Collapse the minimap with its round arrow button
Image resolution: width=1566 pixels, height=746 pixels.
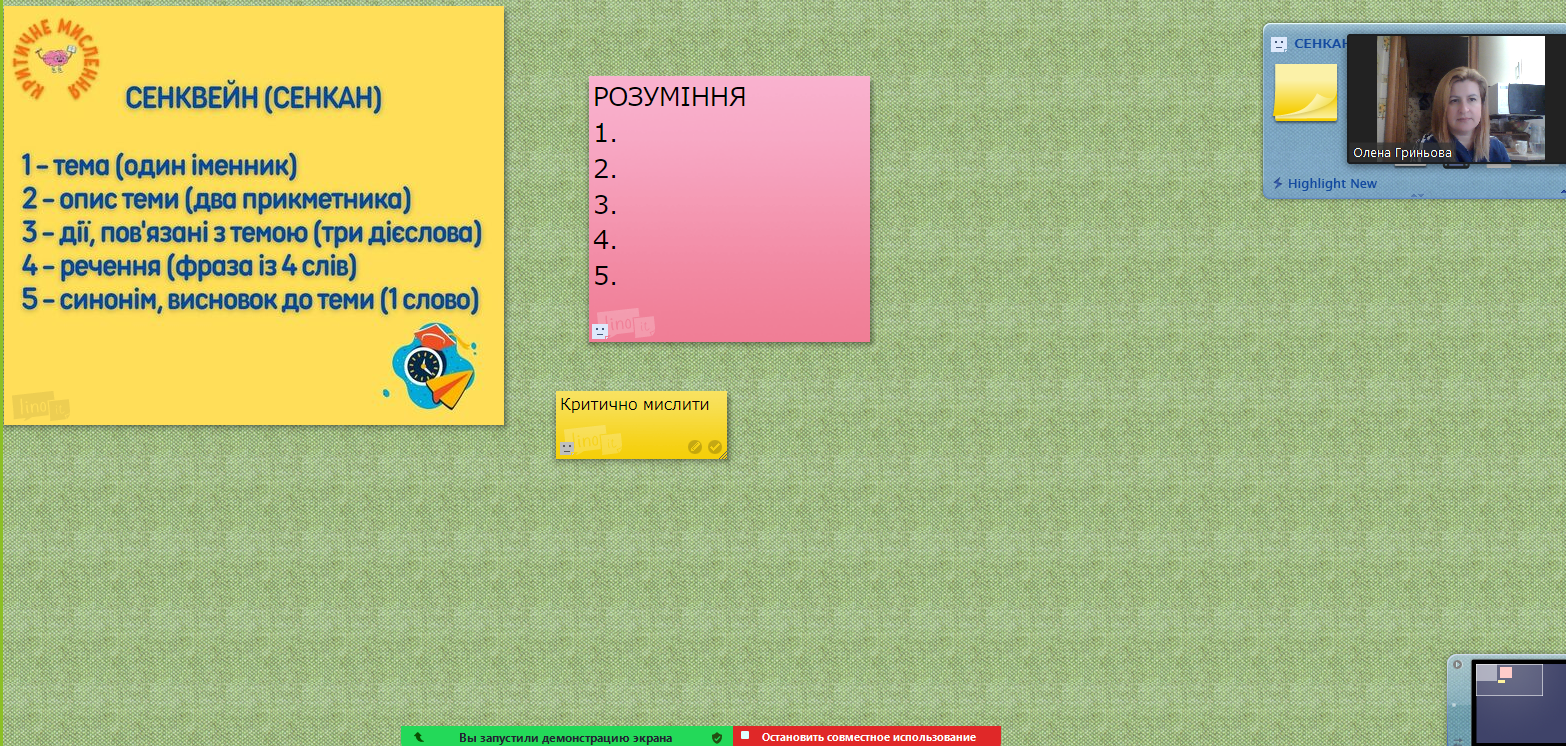point(1457,665)
